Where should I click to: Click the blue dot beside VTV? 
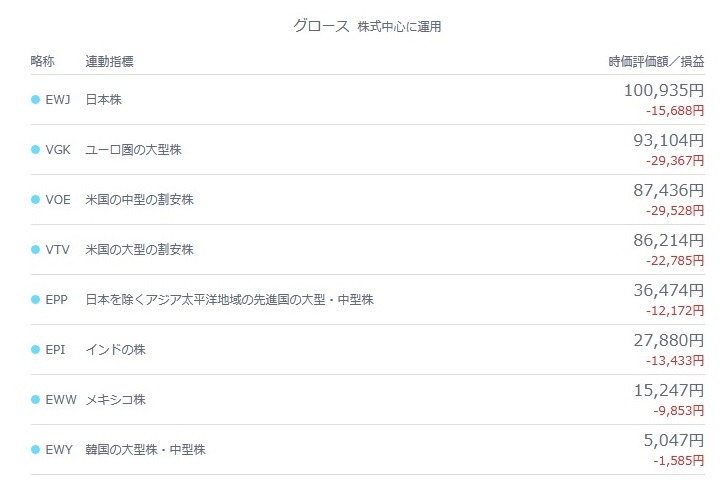[36, 250]
